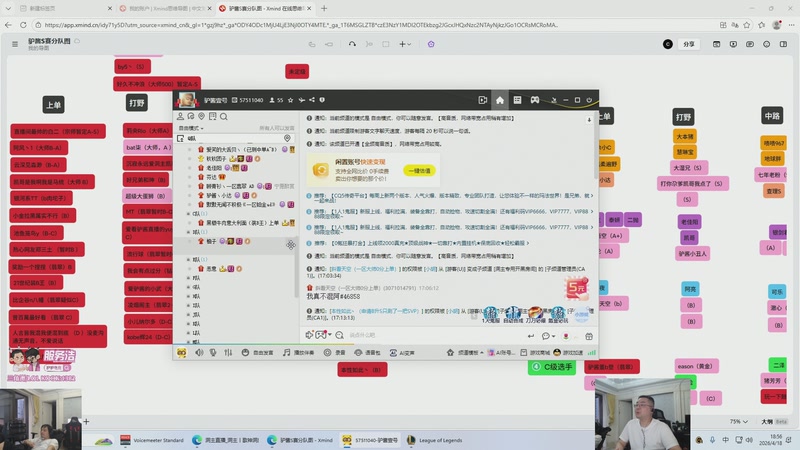Toggle Xmind right side panel icon
Screen dimensions: 800x450
(x=784, y=44)
